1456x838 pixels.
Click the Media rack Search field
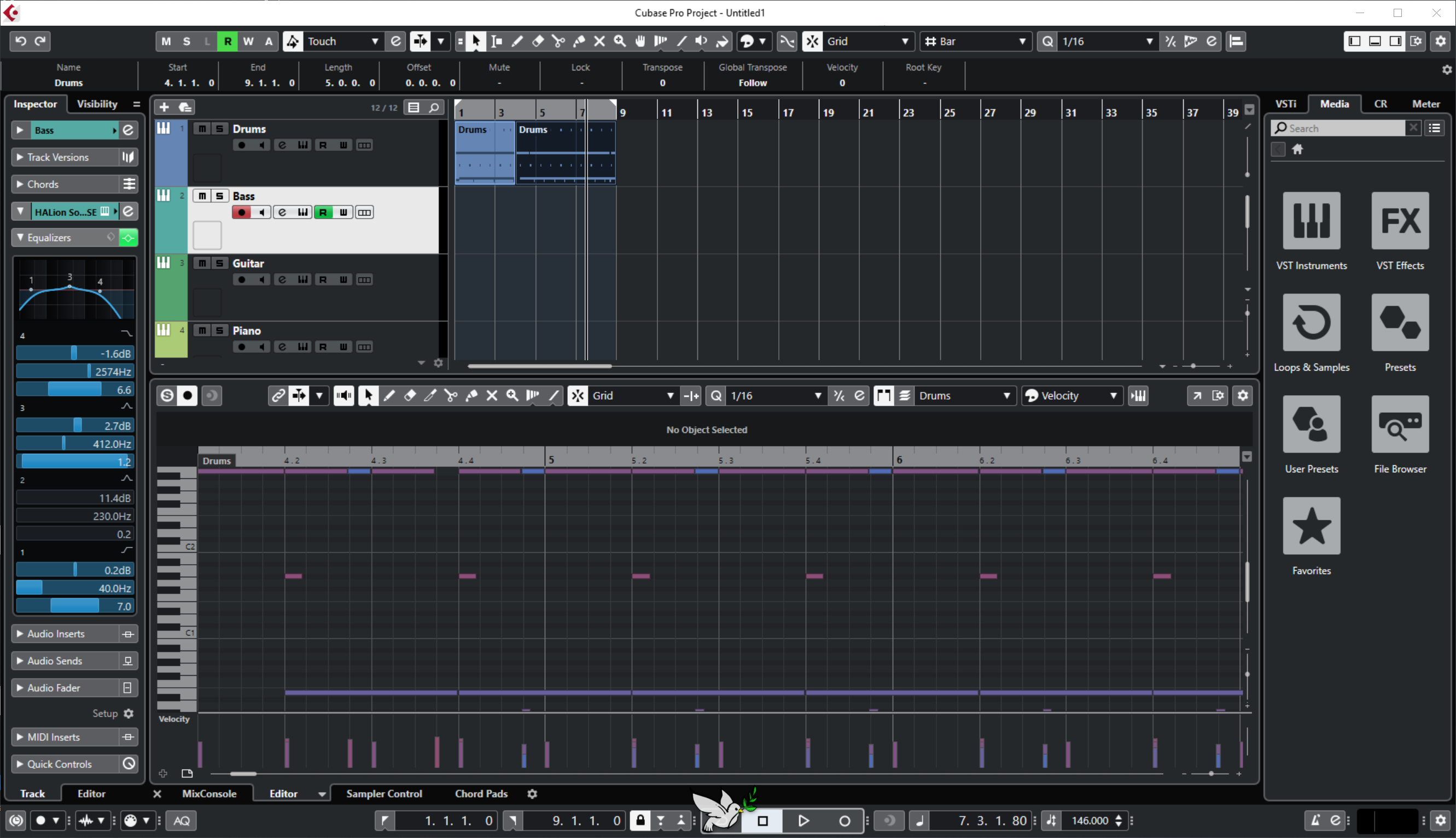tap(1338, 128)
